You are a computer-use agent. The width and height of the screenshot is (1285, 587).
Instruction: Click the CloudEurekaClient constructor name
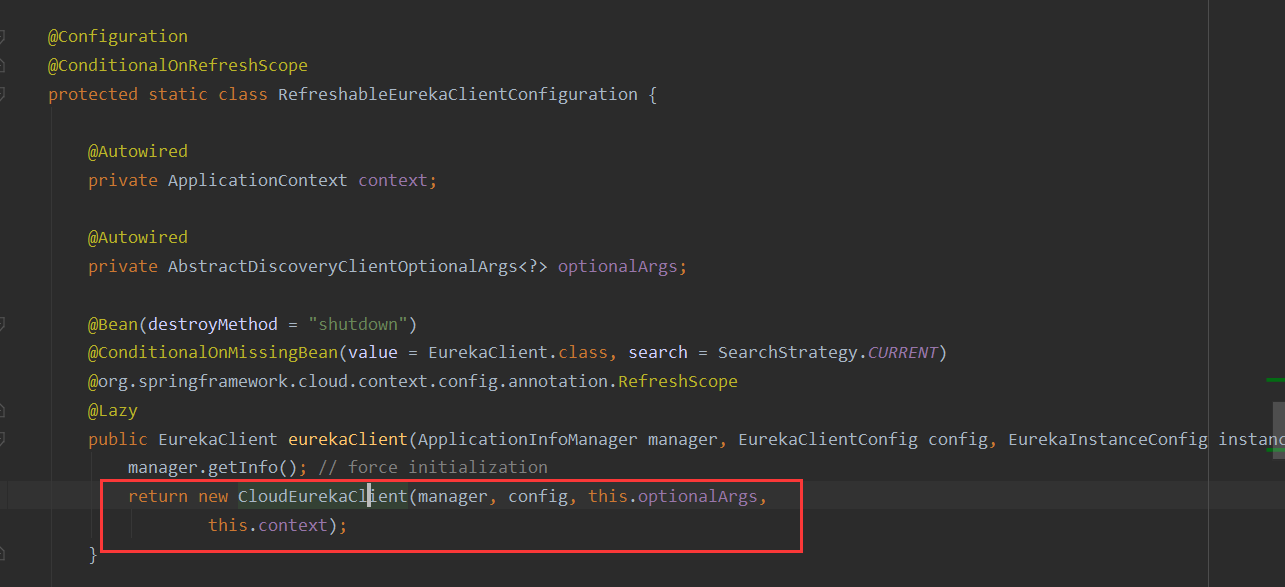323,496
